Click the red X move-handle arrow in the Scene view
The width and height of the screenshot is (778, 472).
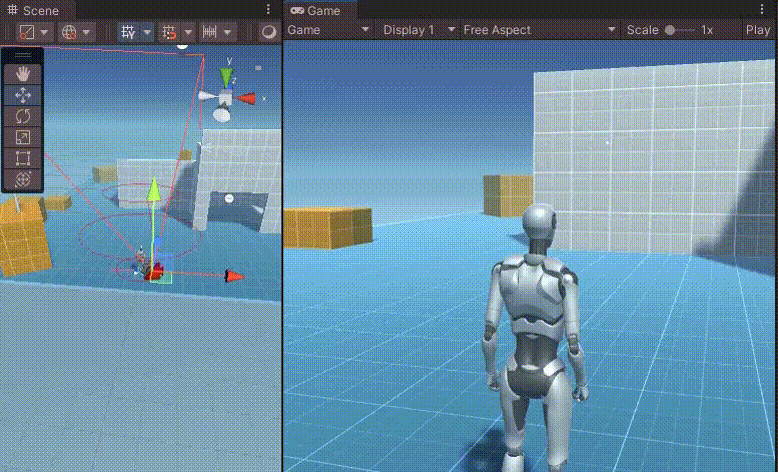pyautogui.click(x=234, y=276)
